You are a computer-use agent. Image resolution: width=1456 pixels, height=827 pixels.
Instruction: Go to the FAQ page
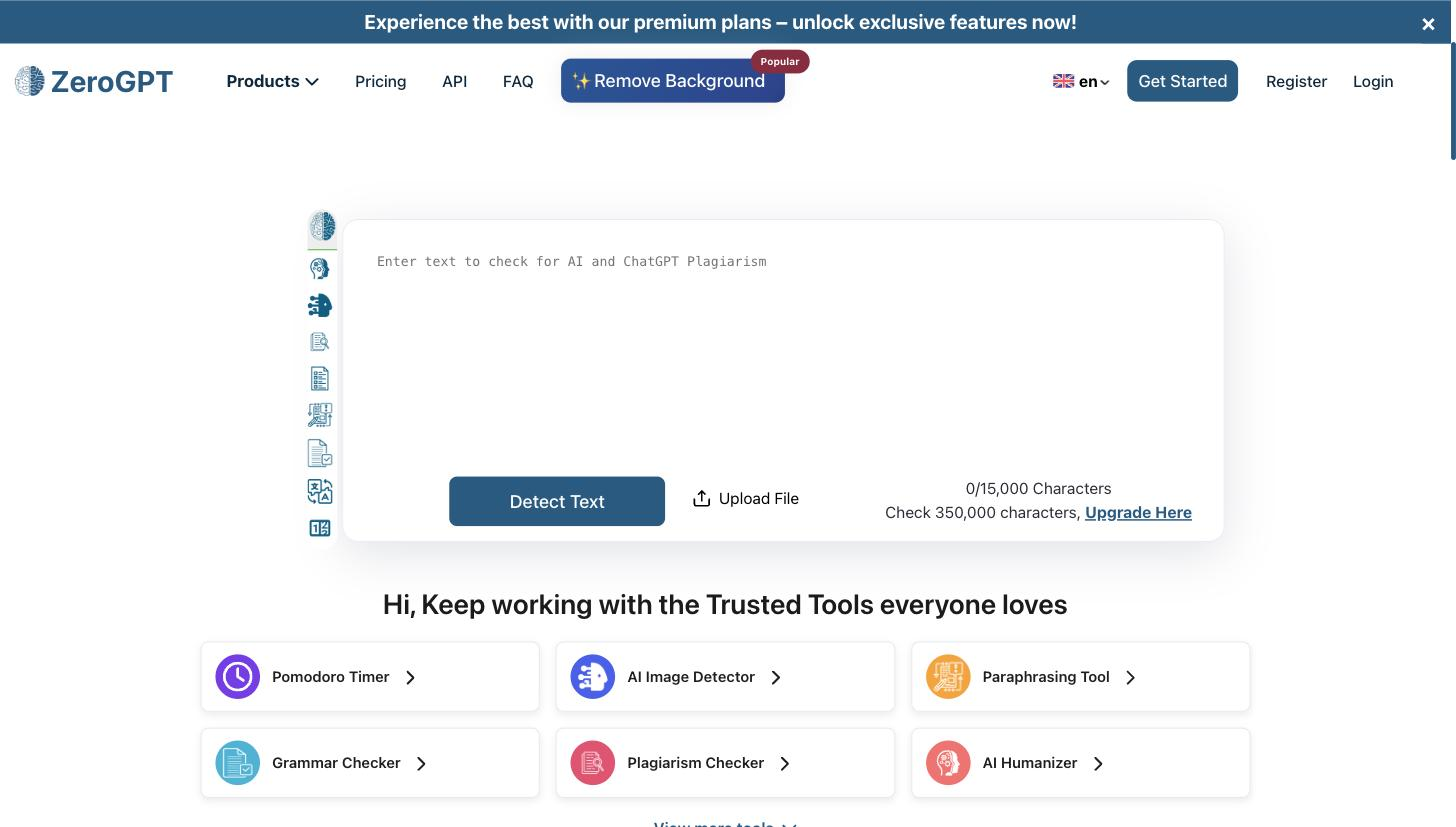[518, 81]
